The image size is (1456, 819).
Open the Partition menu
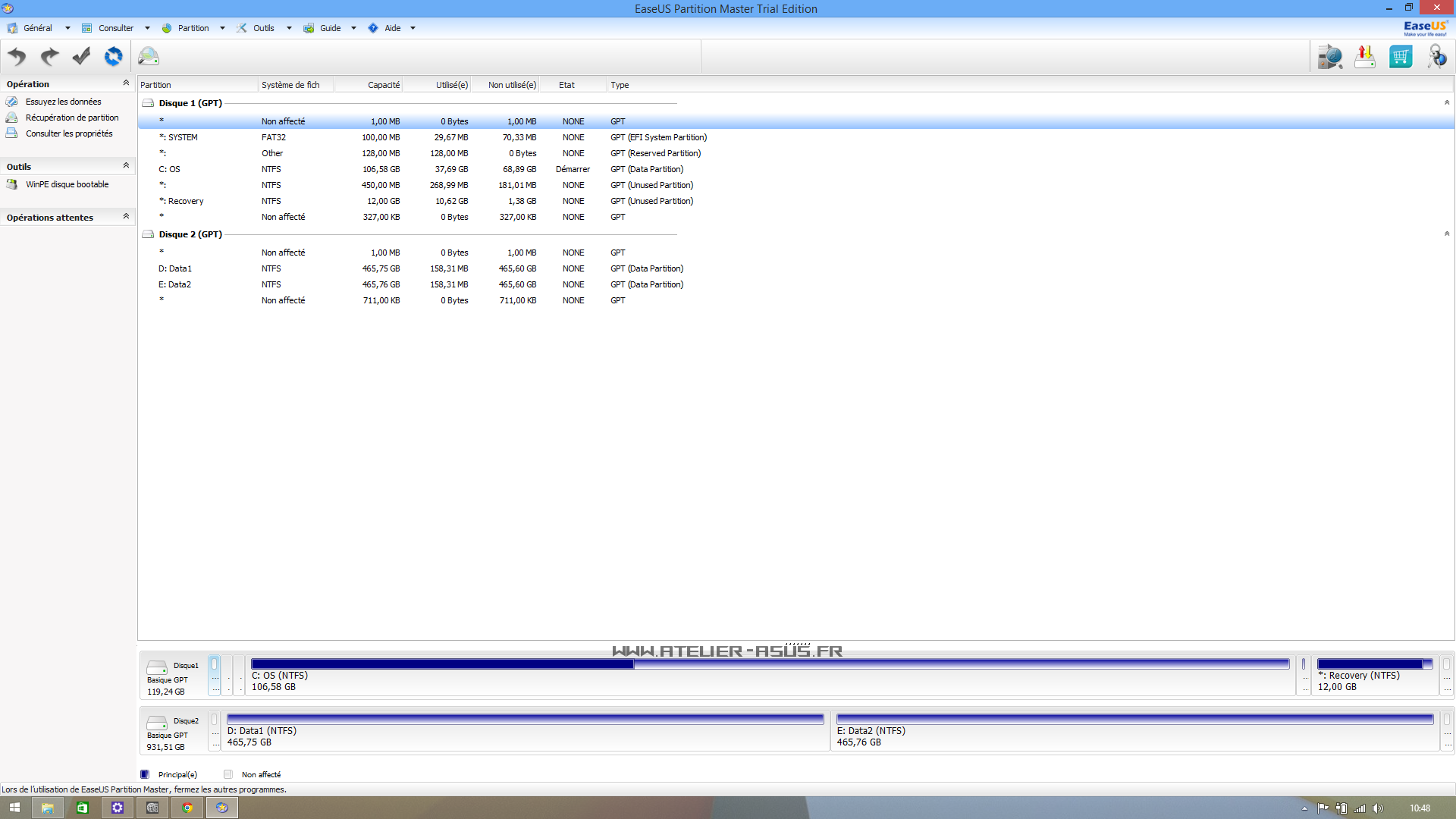point(193,28)
